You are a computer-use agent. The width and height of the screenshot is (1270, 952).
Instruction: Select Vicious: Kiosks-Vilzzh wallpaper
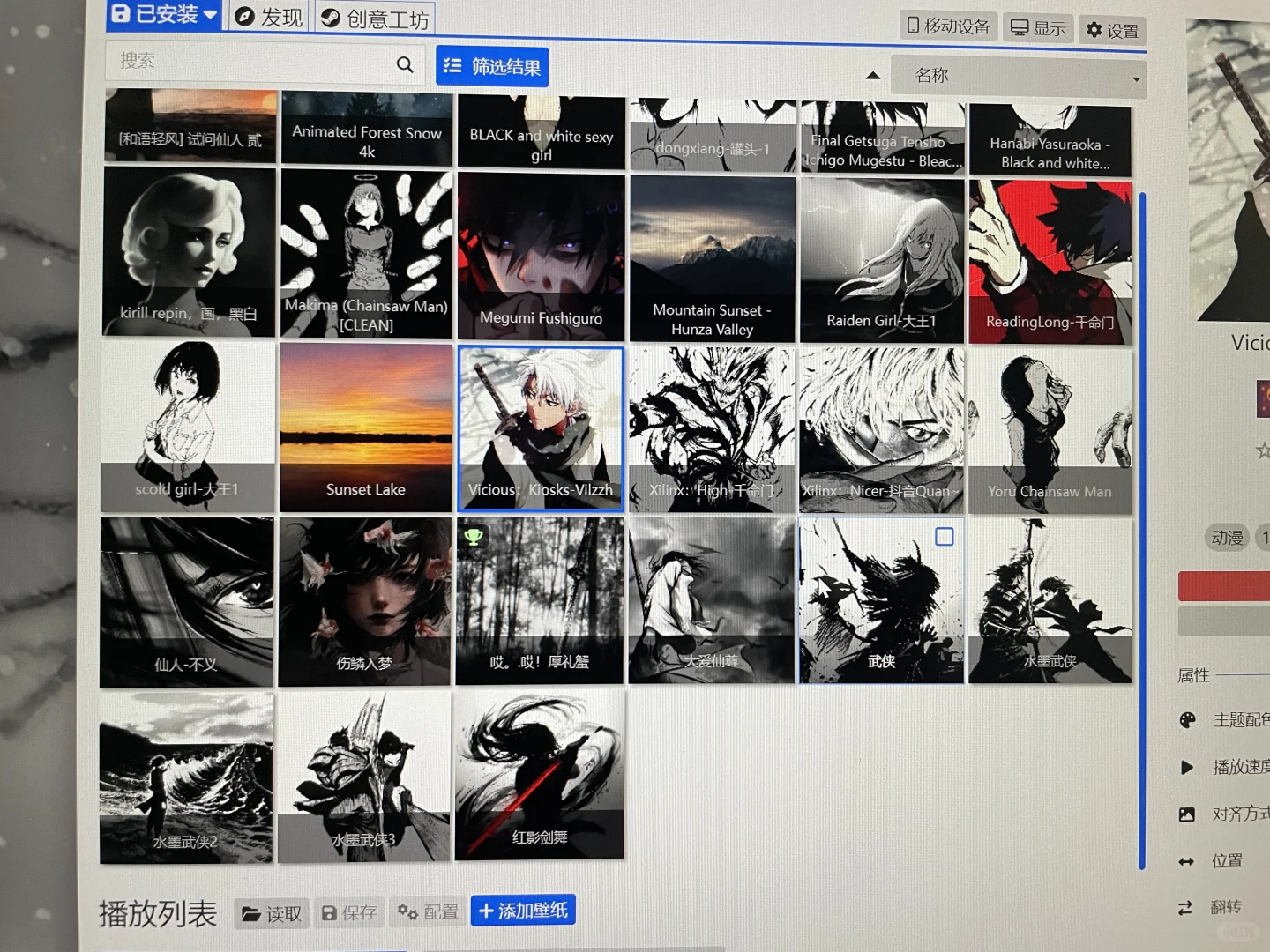pos(541,428)
